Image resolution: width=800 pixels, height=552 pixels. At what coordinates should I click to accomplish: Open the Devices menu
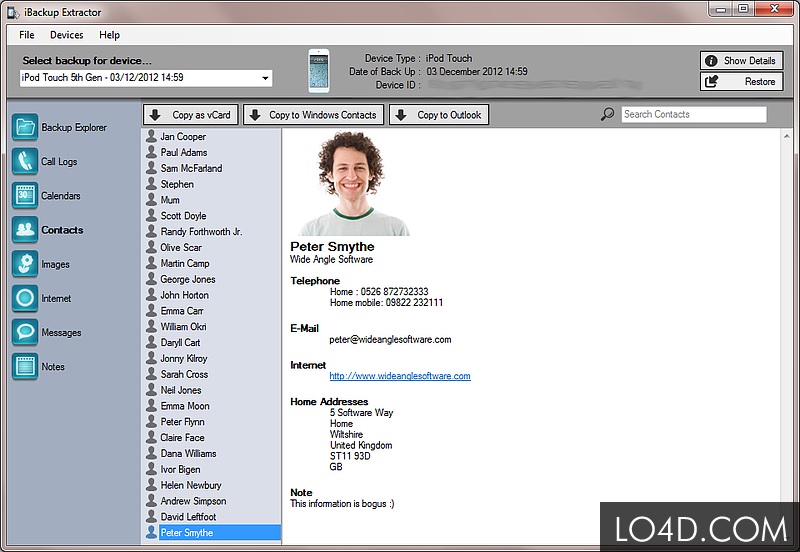click(x=66, y=35)
